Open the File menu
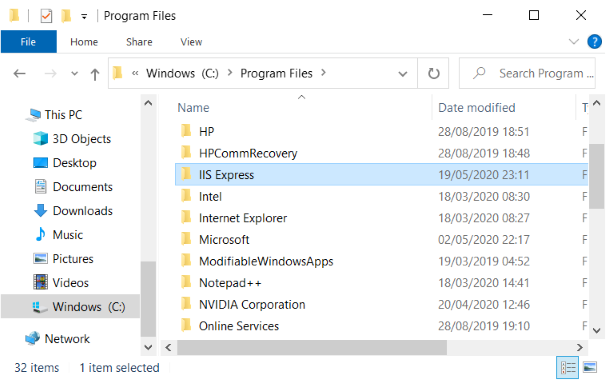The width and height of the screenshot is (606, 380). coord(29,42)
